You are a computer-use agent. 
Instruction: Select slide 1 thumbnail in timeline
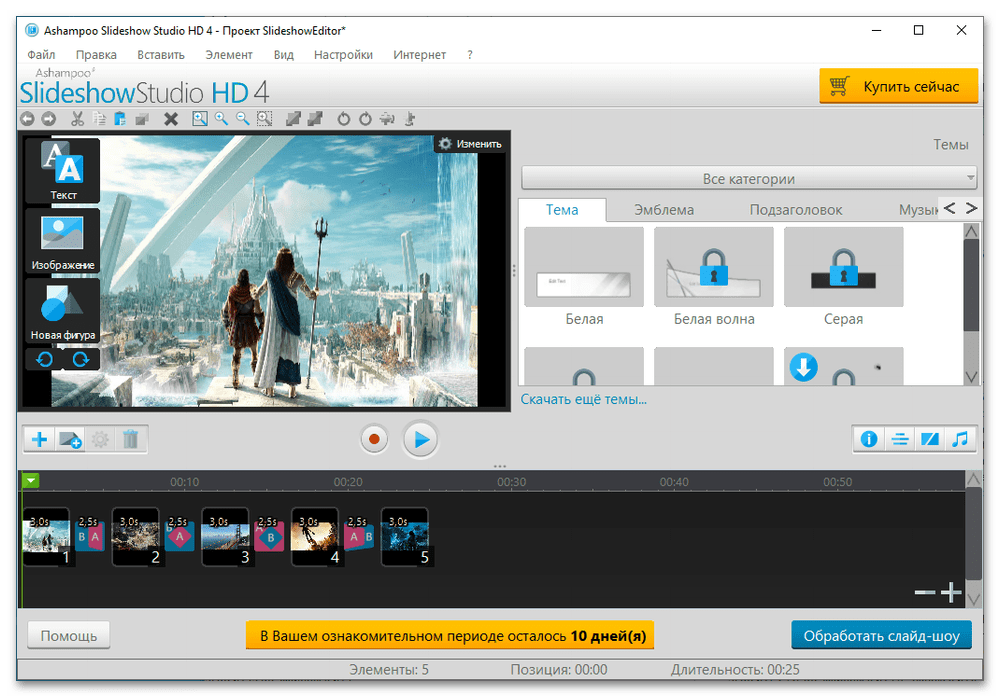47,537
